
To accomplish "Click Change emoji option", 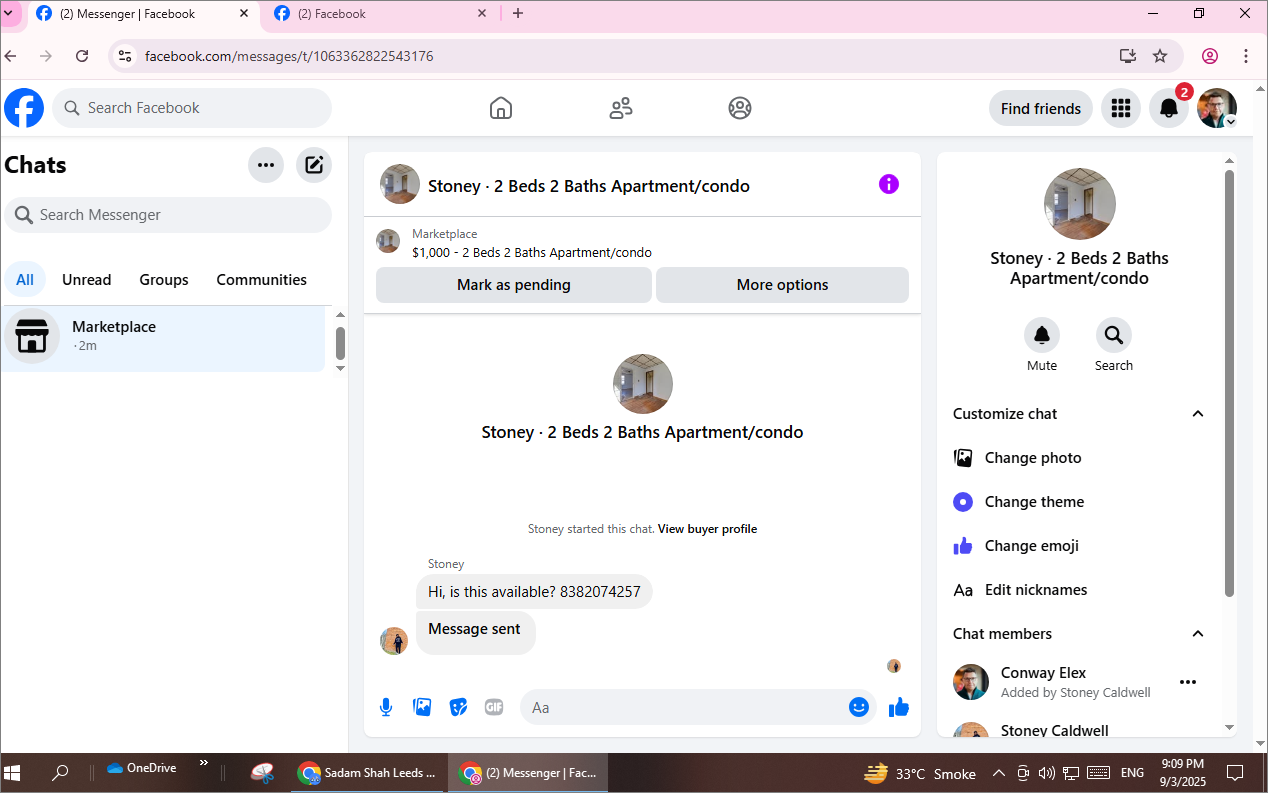I will tap(1079, 546).
